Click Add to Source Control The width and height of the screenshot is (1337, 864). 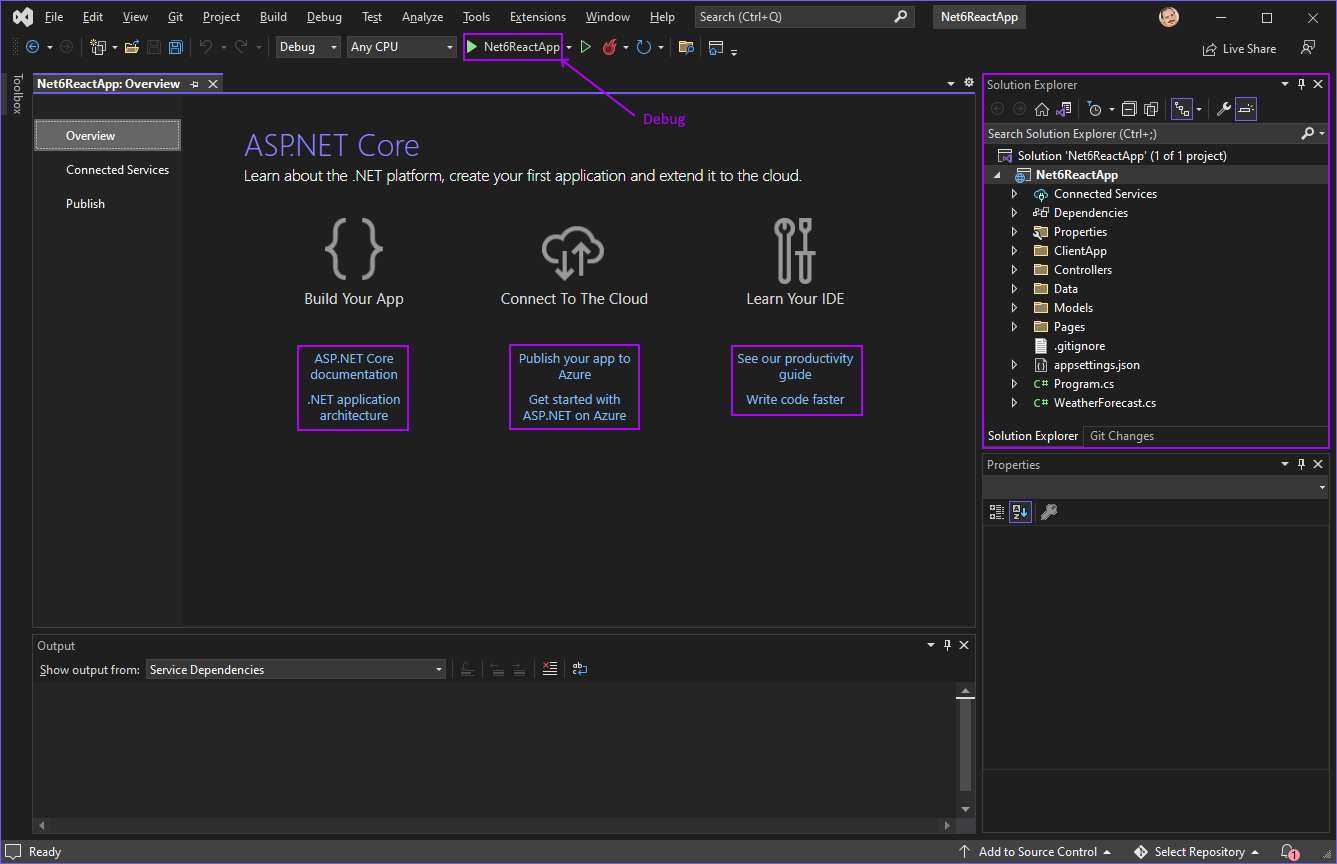(x=1036, y=852)
